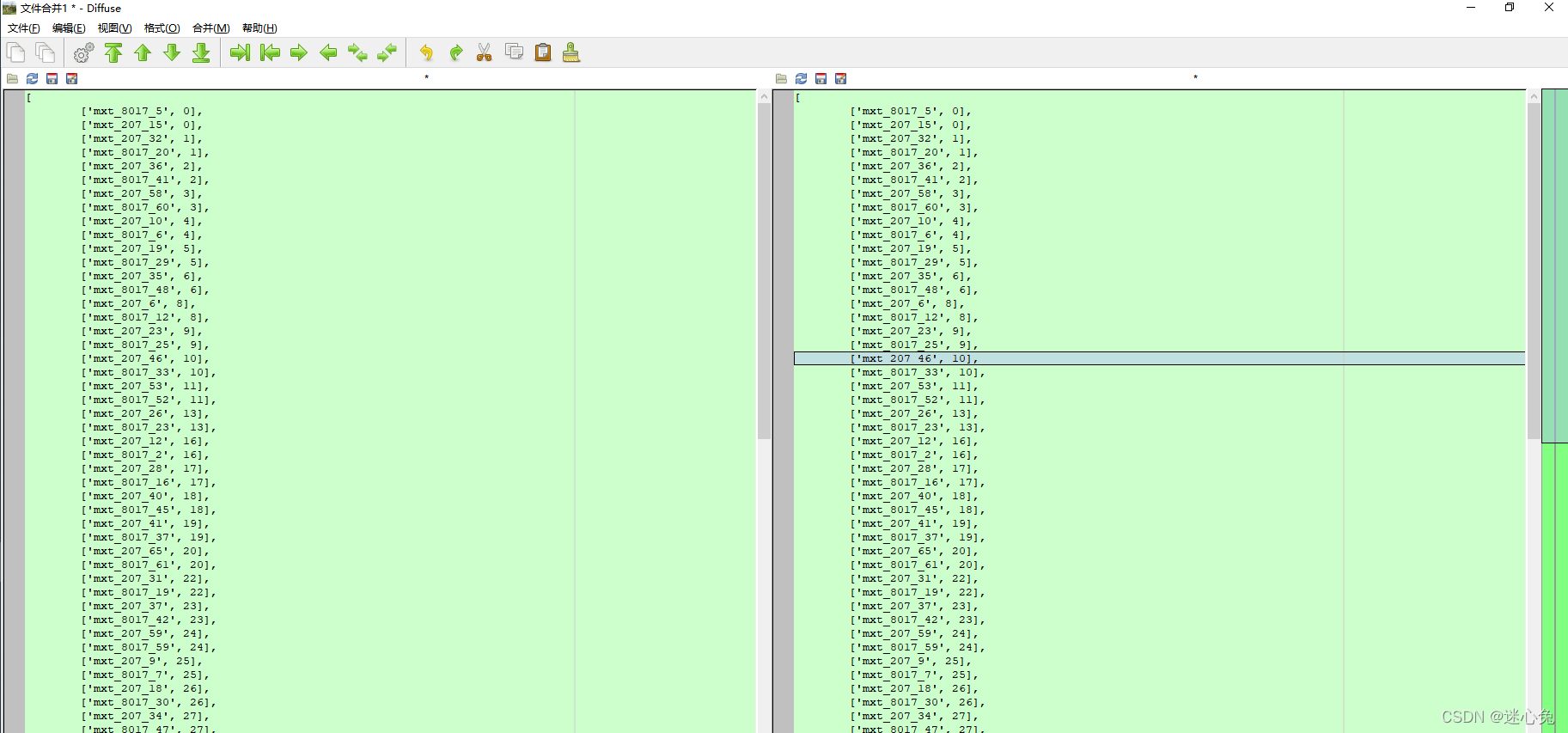This screenshot has width=1568, height=733.
Task: Open the 帮助(H) menu
Action: (259, 28)
